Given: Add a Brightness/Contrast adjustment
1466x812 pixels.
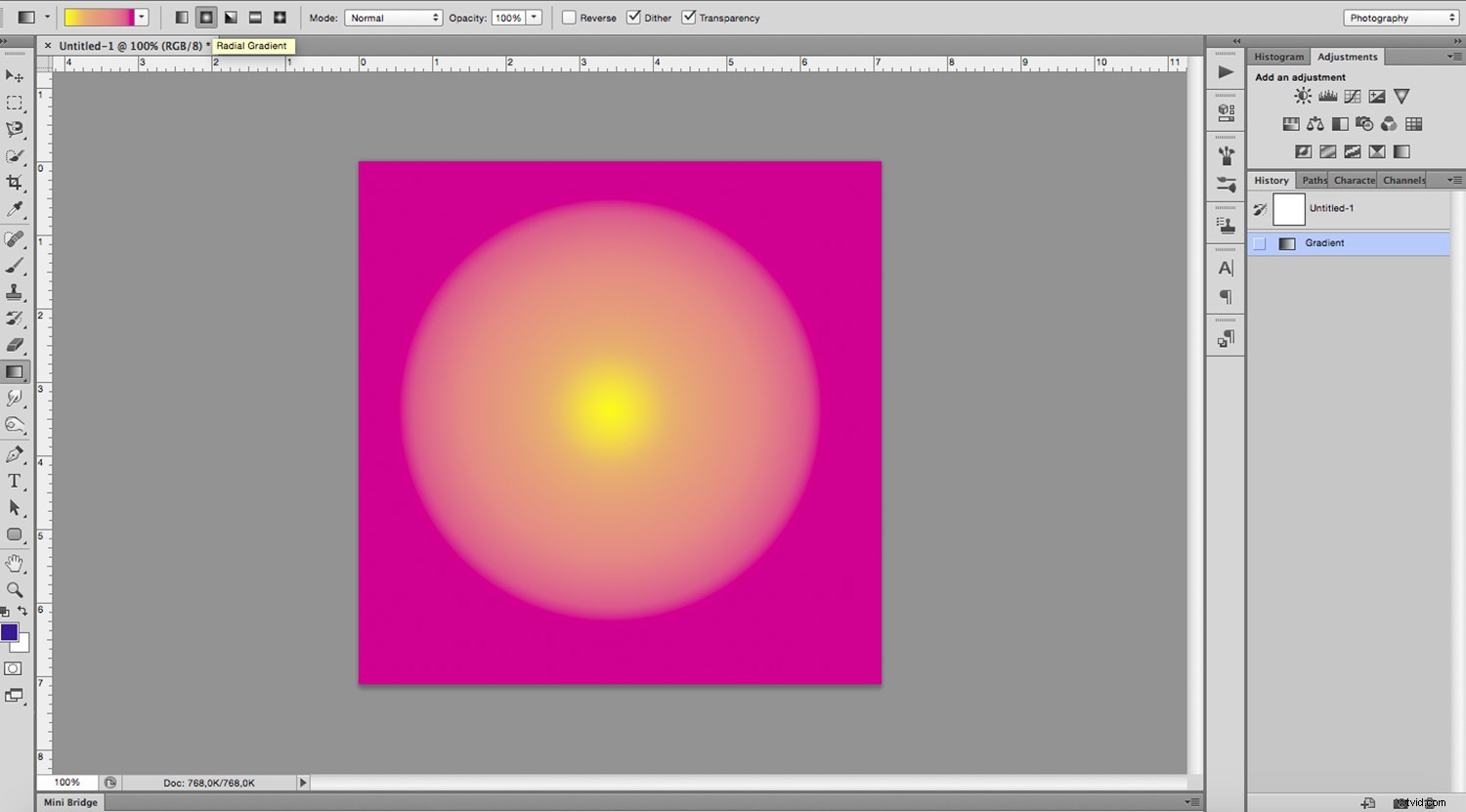Looking at the screenshot, I should (x=1303, y=96).
